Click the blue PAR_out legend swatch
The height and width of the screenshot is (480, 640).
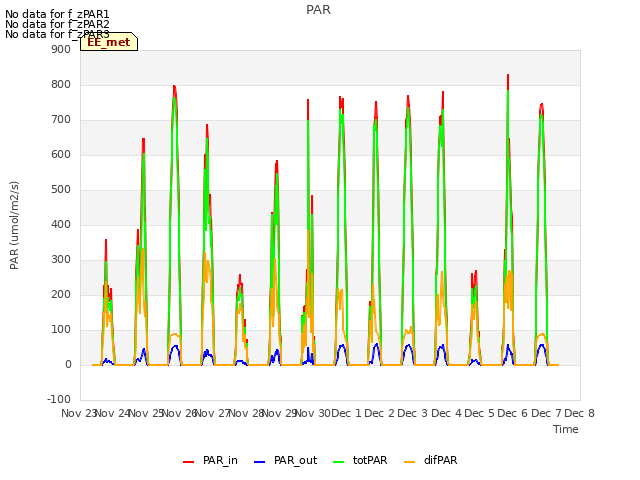260,461
